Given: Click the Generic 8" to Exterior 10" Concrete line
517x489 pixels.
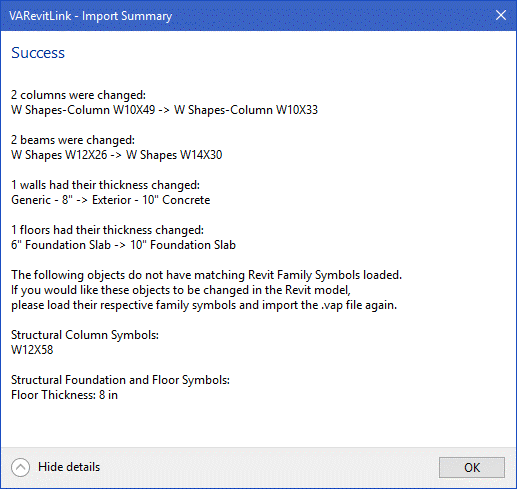Looking at the screenshot, I should pos(111,200).
